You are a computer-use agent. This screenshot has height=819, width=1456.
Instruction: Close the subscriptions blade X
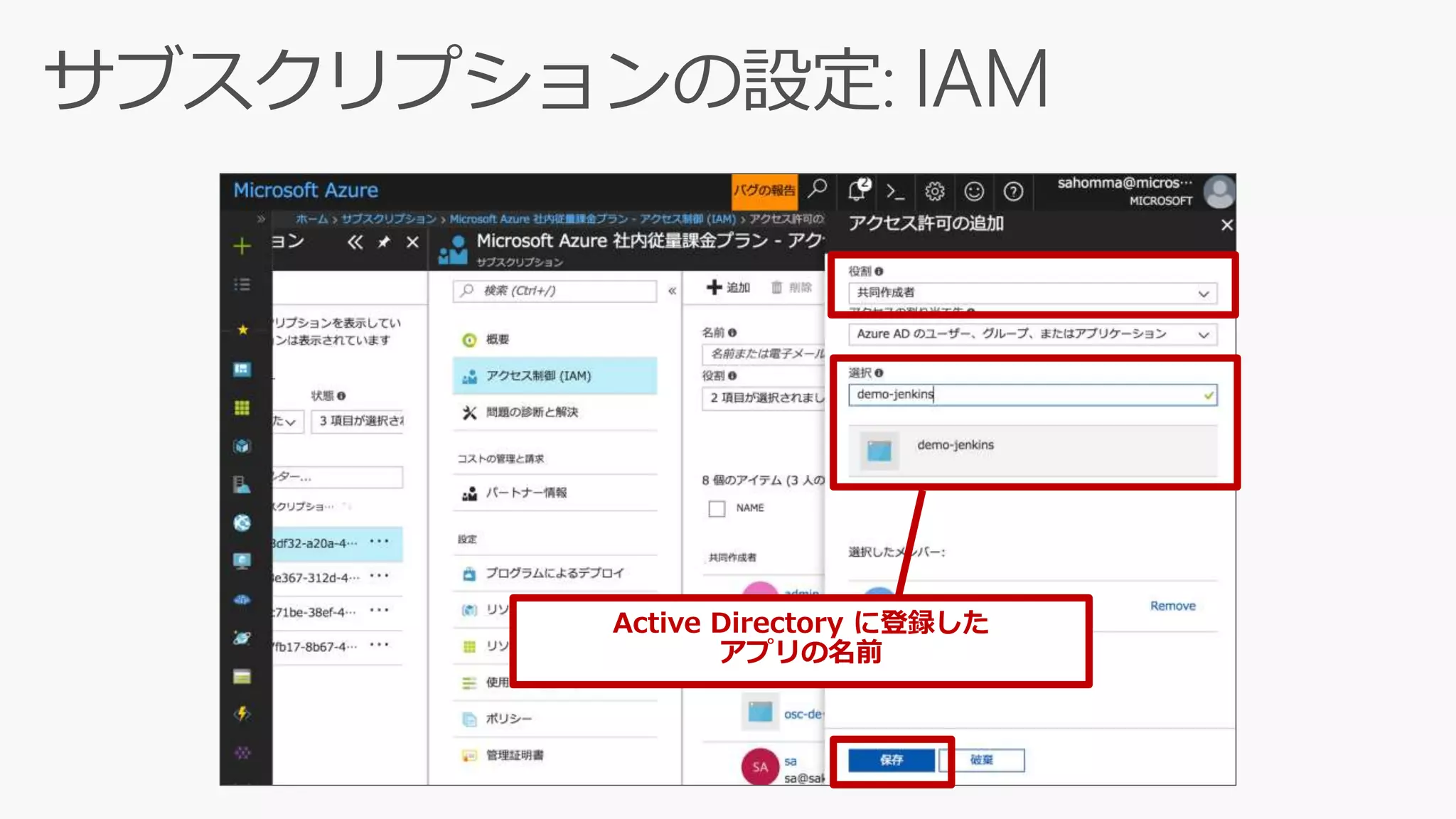click(x=412, y=242)
